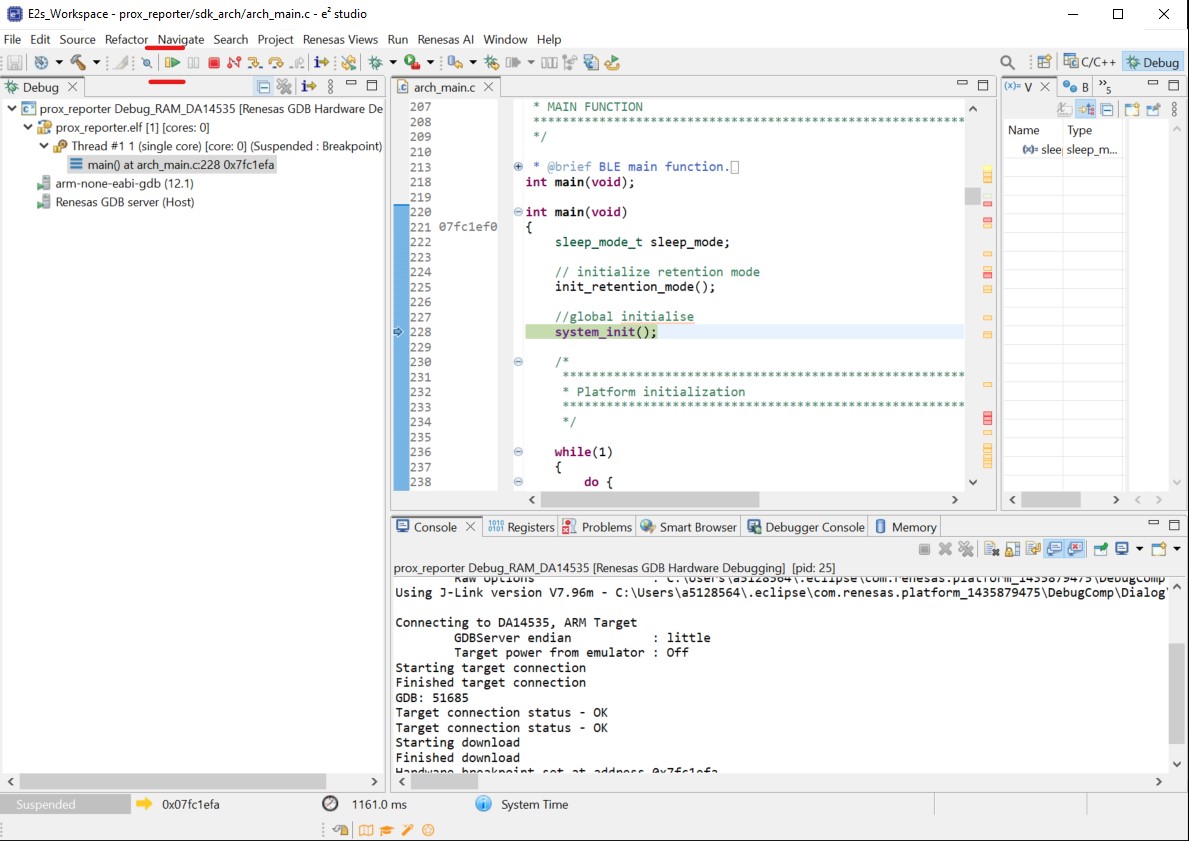Select the arm-none-eabi-gdb (12.1) entry
Viewport: 1189px width, 841px height.
point(115,184)
